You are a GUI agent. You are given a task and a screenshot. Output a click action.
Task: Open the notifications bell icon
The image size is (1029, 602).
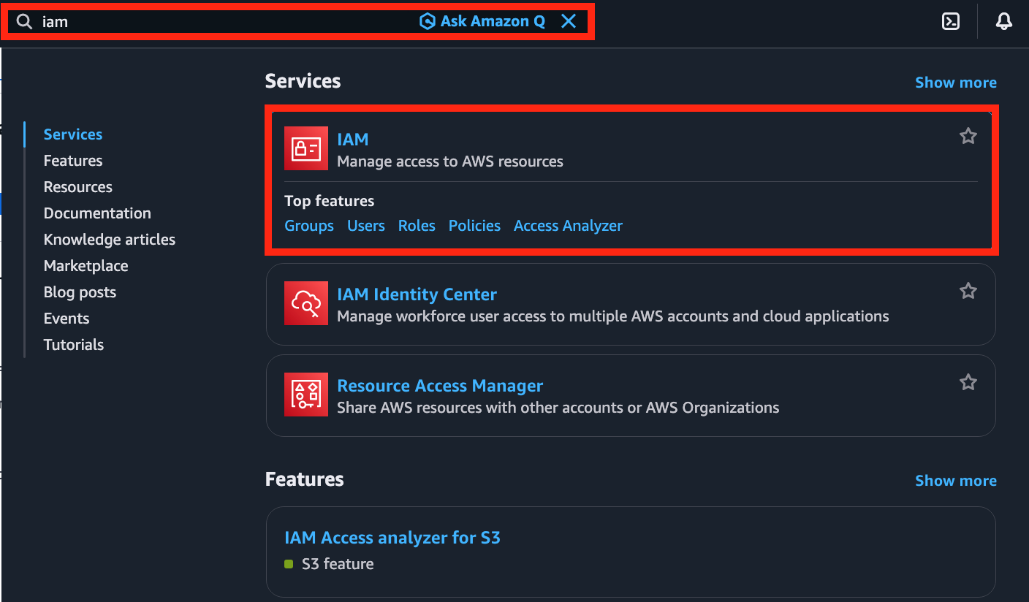(x=1003, y=22)
